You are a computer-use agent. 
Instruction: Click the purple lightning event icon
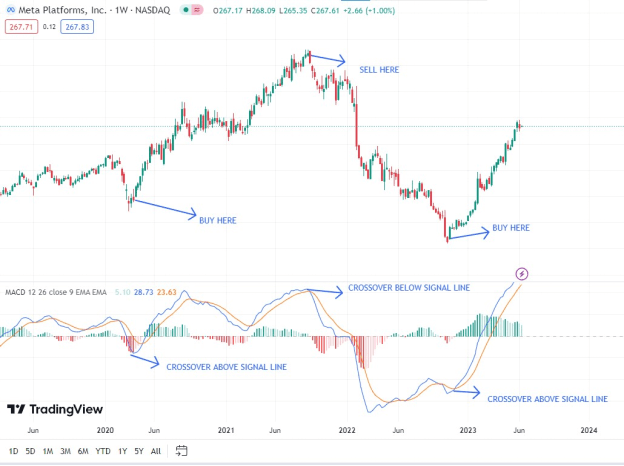(522, 274)
